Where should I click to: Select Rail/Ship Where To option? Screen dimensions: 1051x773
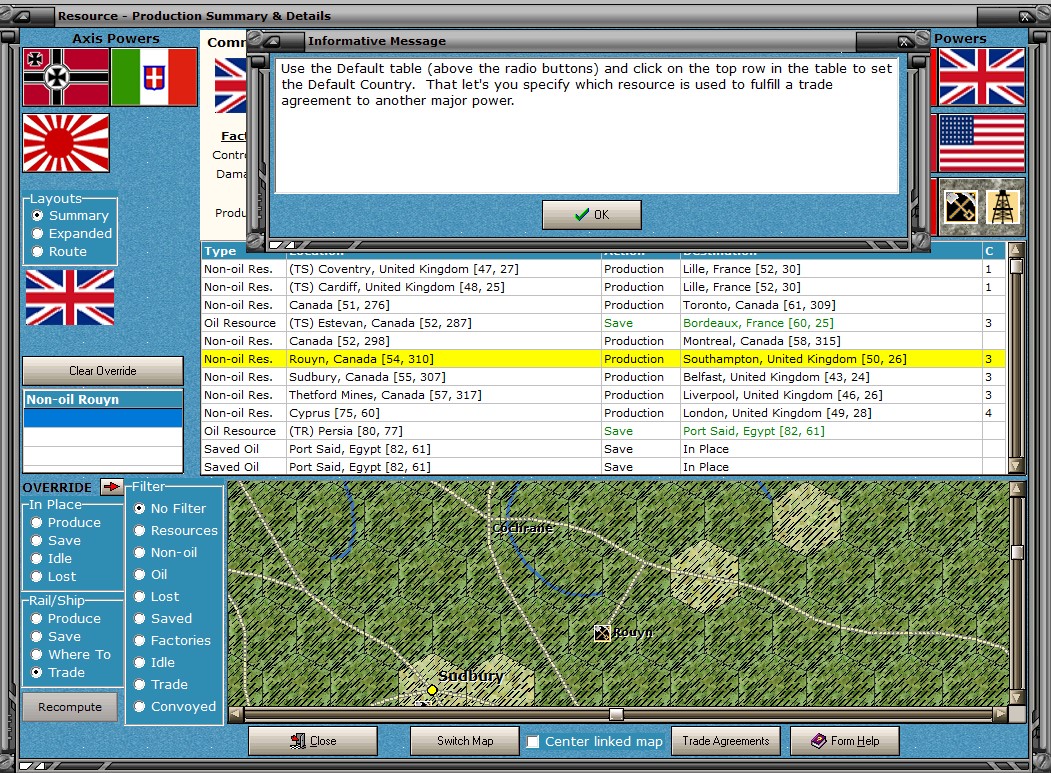pos(36,654)
